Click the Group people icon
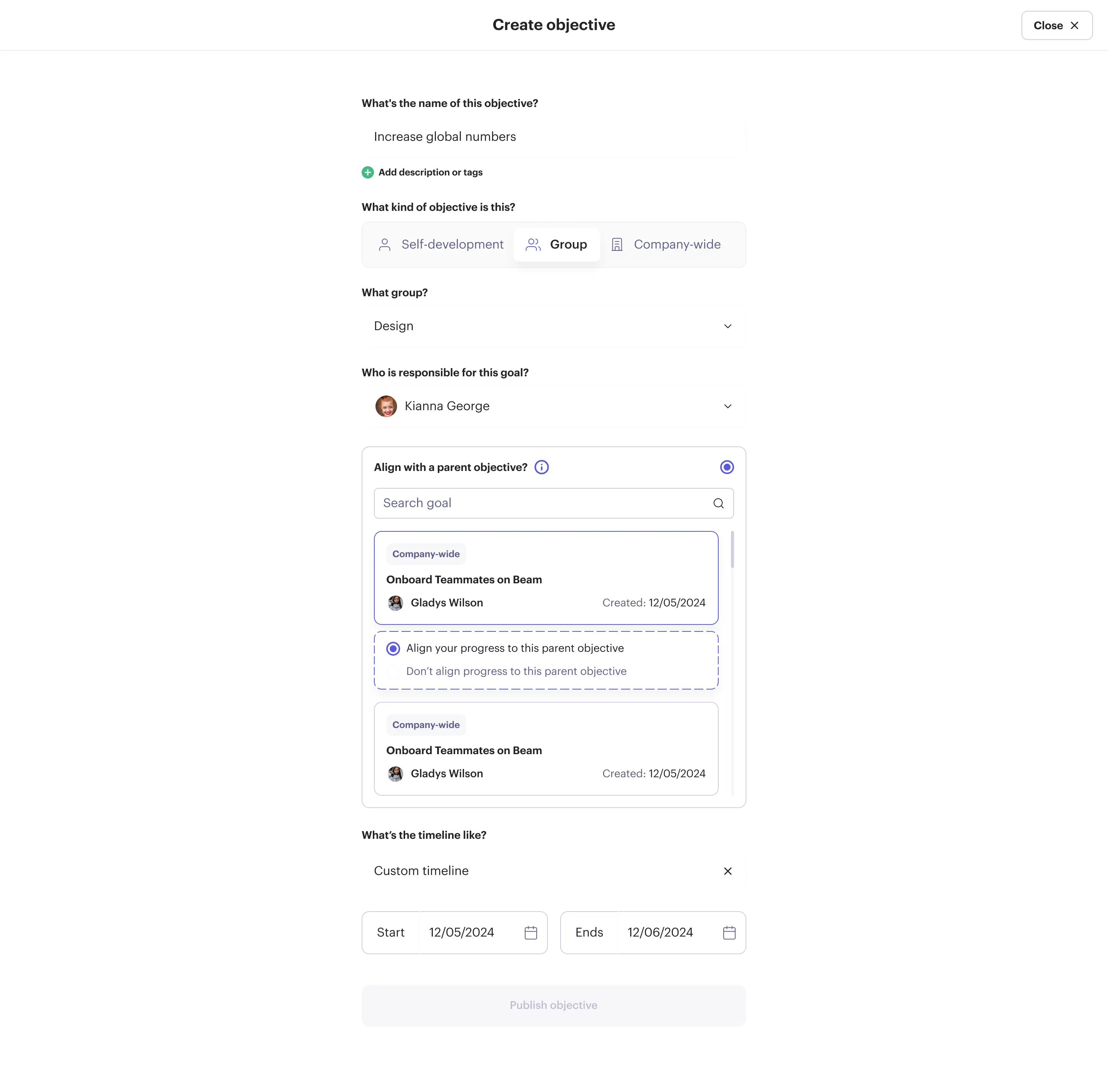This screenshot has height=1092, width=1108. tap(533, 245)
